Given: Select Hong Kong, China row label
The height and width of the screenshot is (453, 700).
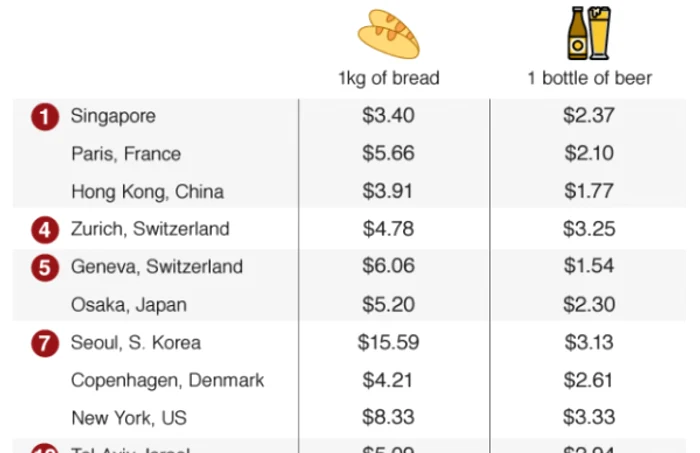Looking at the screenshot, I should pyautogui.click(x=147, y=192).
